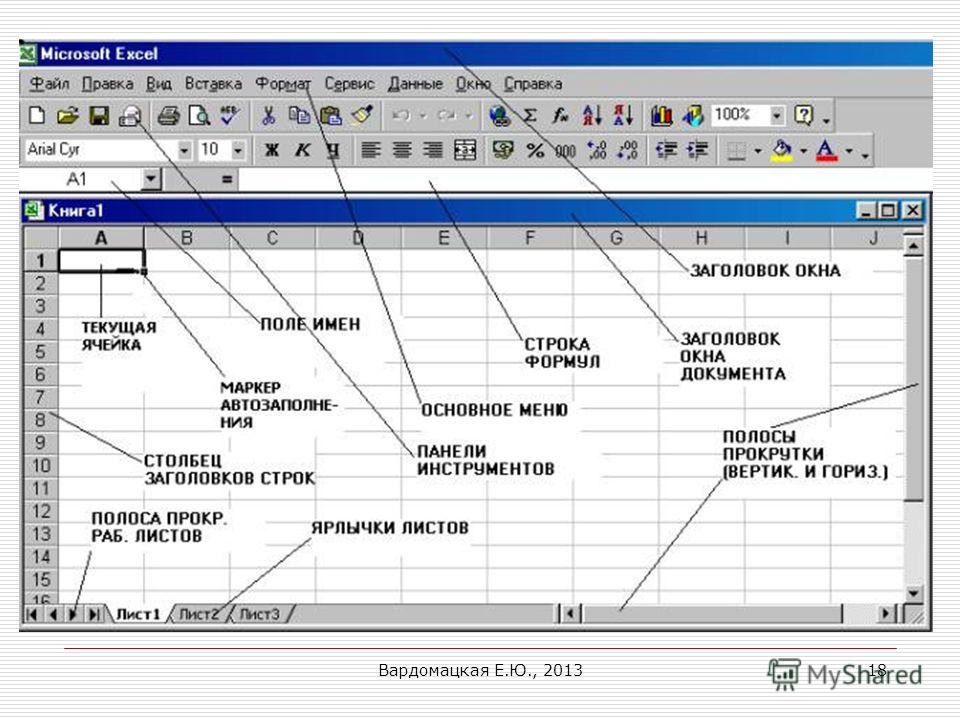Viewport: 960px width, 720px height.
Task: Apply the red Font Color A
Action: click(x=827, y=151)
